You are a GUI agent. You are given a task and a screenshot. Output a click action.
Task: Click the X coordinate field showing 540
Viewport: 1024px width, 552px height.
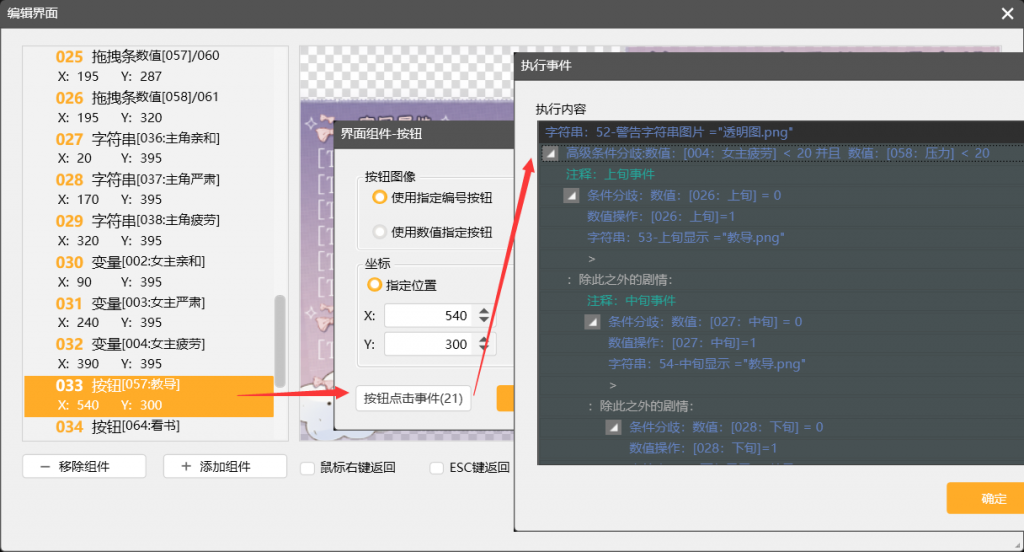[x=430, y=316]
